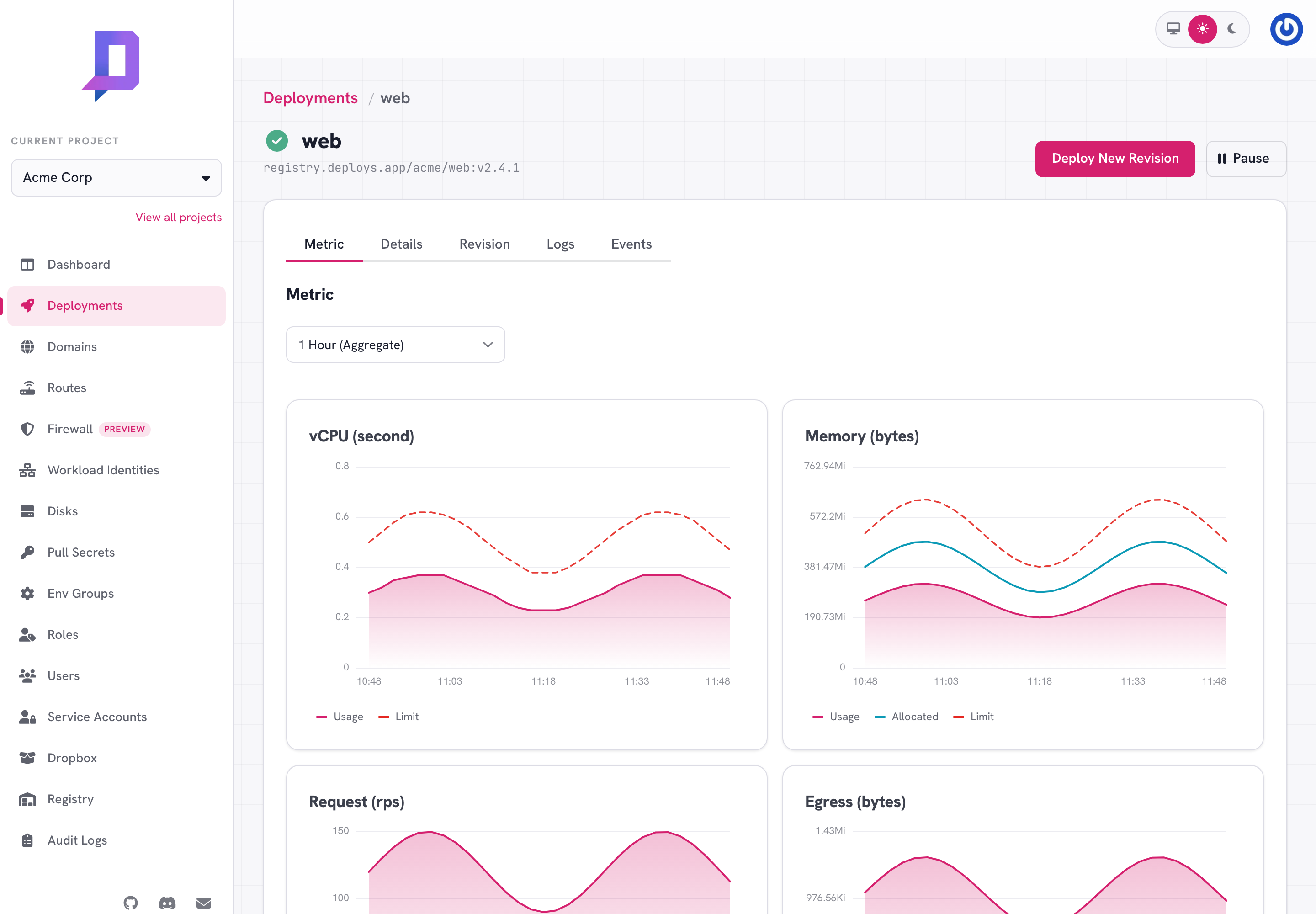This screenshot has height=914, width=1316.
Task: Click the Registry warehouse icon
Action: [27, 799]
